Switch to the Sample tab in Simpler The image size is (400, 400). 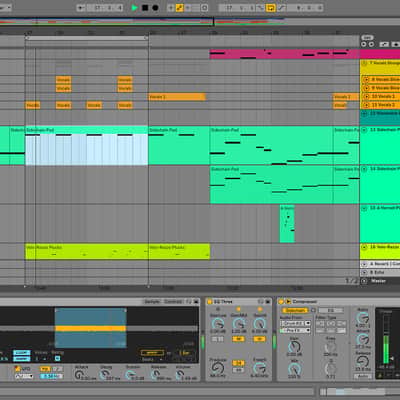(152, 301)
